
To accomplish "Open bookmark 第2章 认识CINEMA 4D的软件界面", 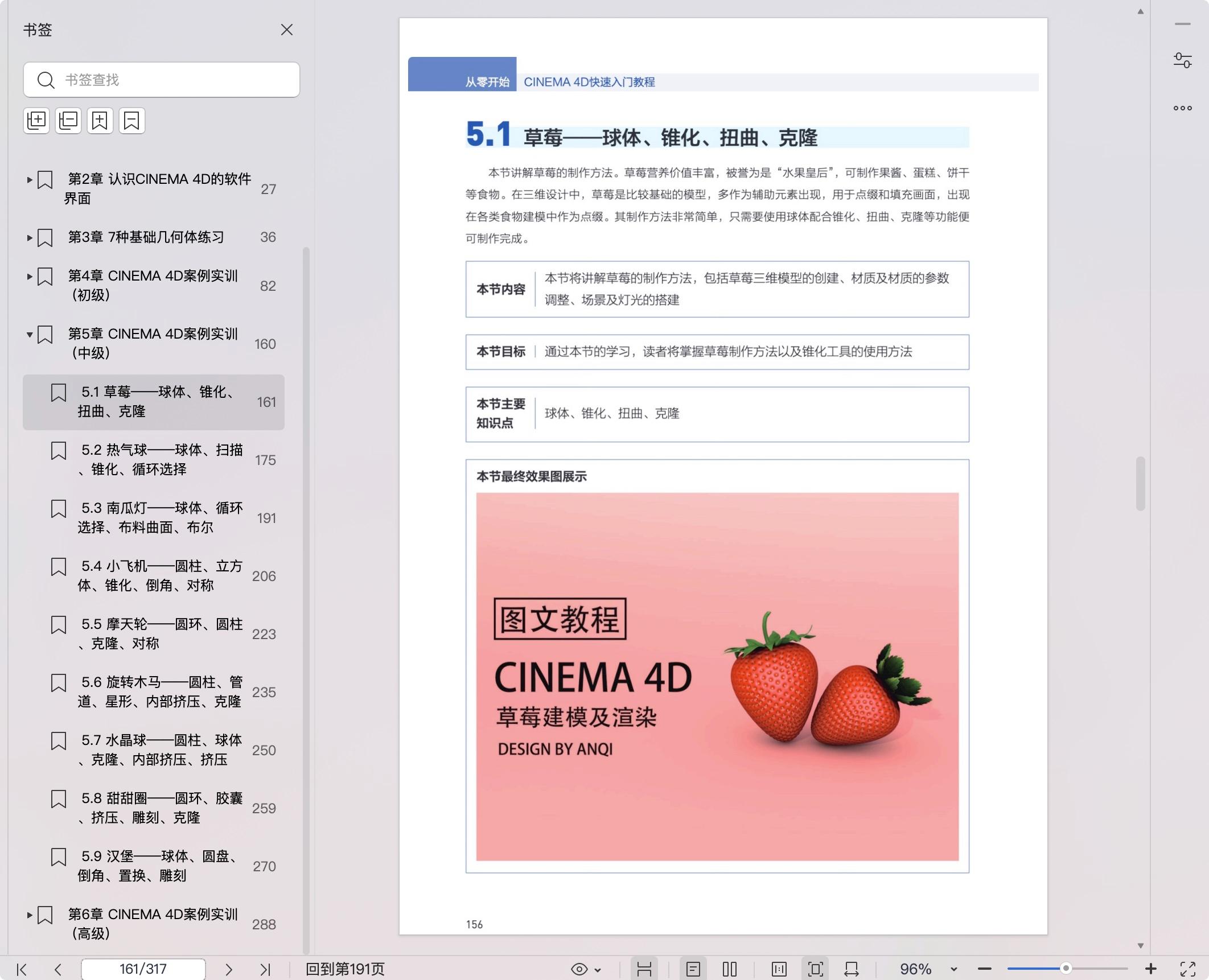I will pos(157,188).
